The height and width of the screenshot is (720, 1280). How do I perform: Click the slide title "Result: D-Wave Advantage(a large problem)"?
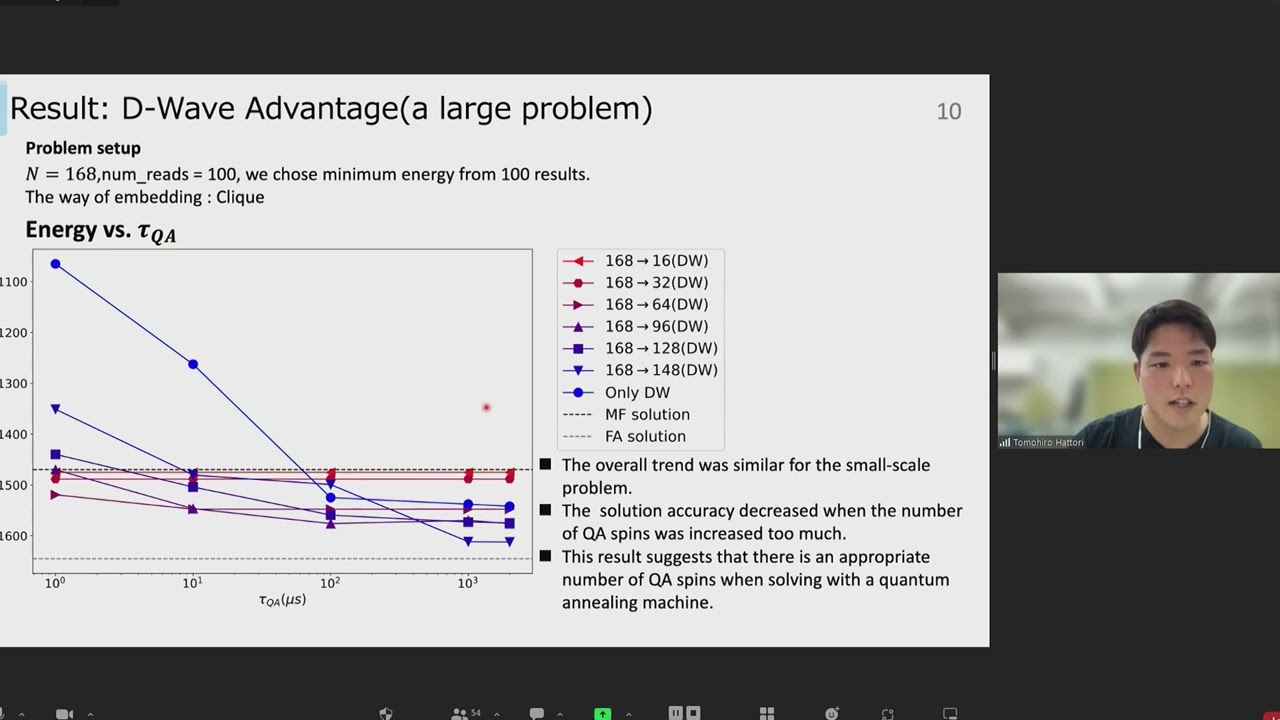click(x=331, y=108)
